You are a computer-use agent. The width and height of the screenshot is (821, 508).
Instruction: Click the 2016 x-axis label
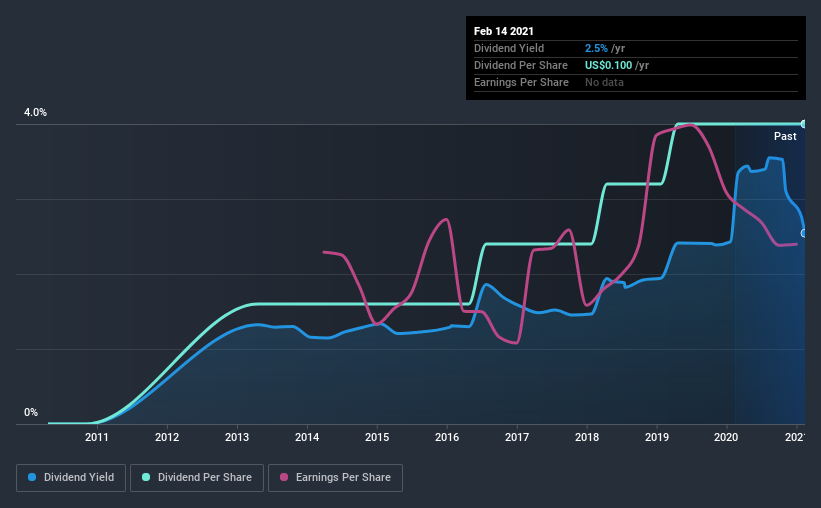tap(447, 437)
